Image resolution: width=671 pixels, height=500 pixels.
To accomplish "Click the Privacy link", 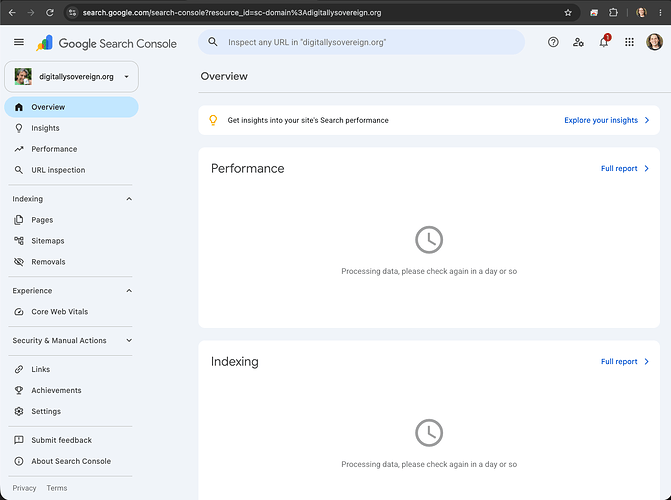I will (x=24, y=488).
